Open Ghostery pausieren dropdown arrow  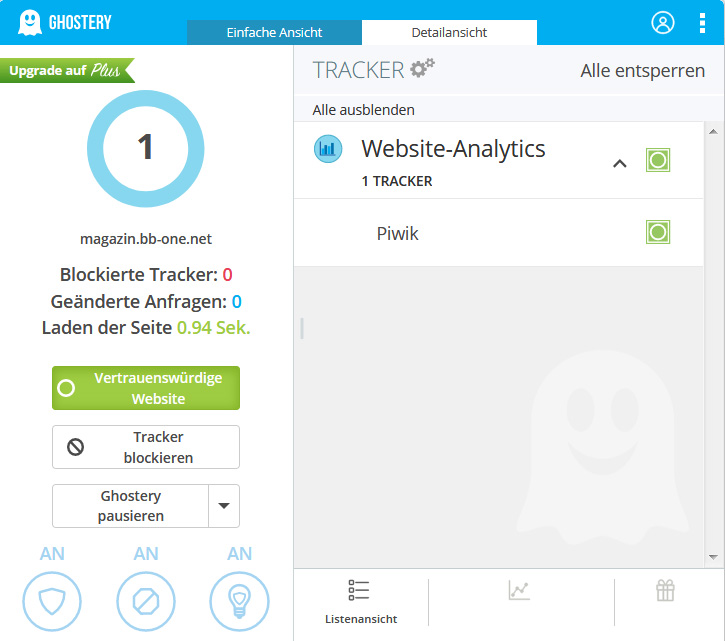pyautogui.click(x=224, y=505)
